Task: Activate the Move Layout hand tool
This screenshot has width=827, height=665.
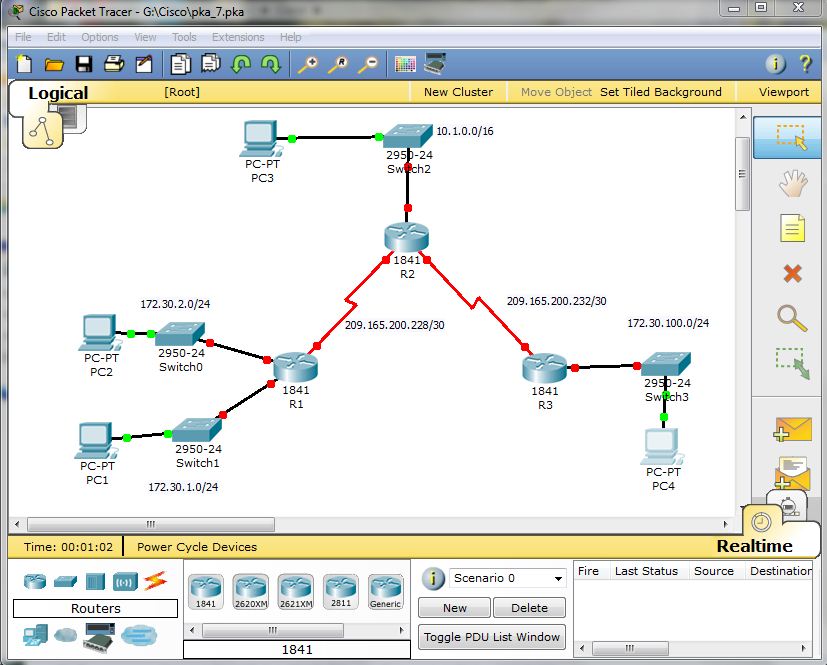Action: [793, 184]
